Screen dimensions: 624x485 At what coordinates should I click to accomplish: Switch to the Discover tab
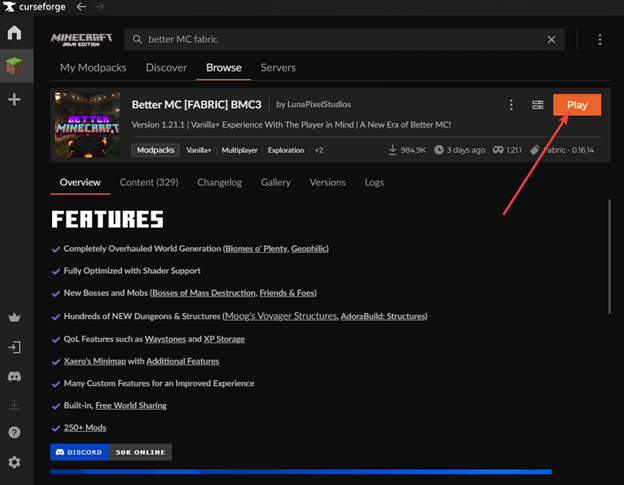coord(166,68)
